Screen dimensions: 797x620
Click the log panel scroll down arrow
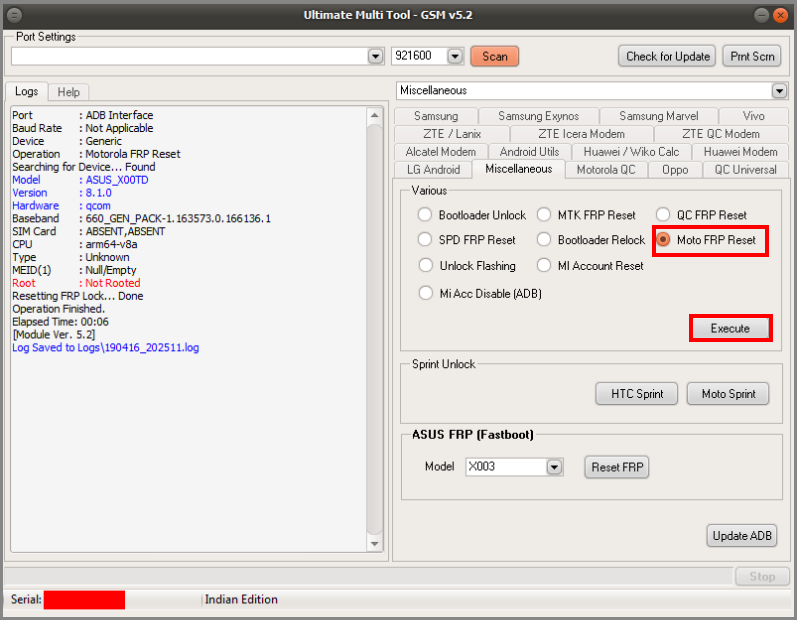(375, 544)
